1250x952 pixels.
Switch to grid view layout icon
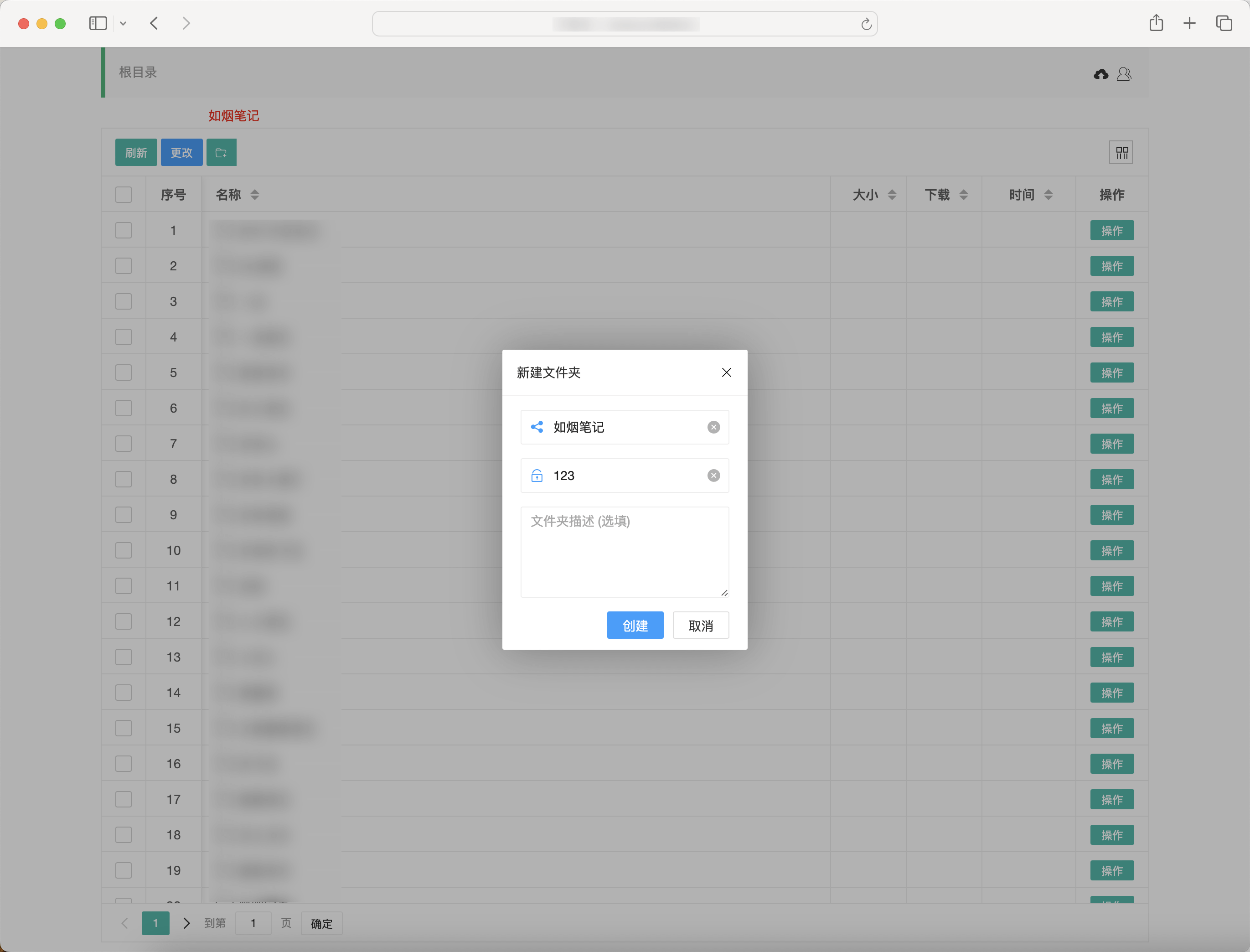(x=1121, y=152)
